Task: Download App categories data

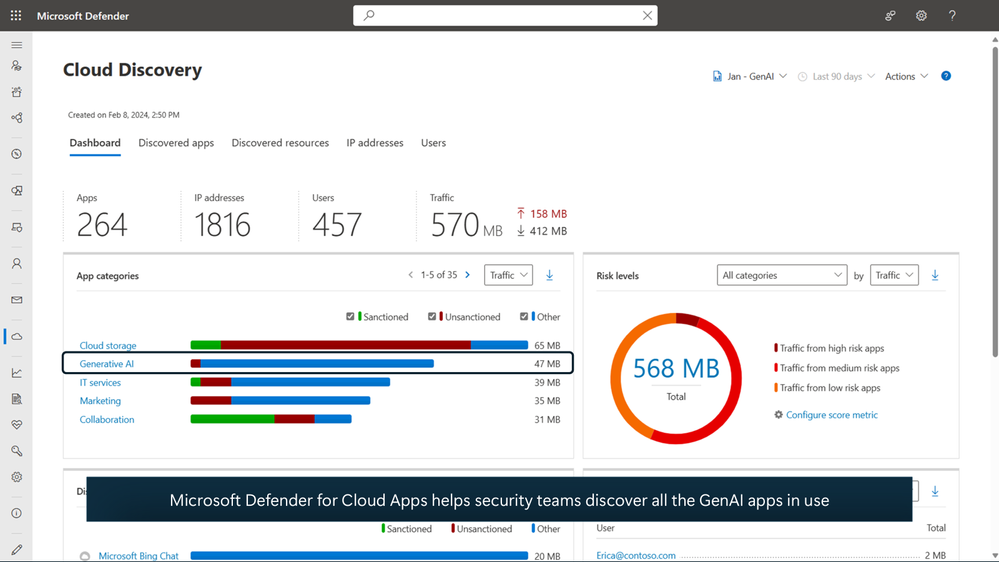Action: point(549,275)
